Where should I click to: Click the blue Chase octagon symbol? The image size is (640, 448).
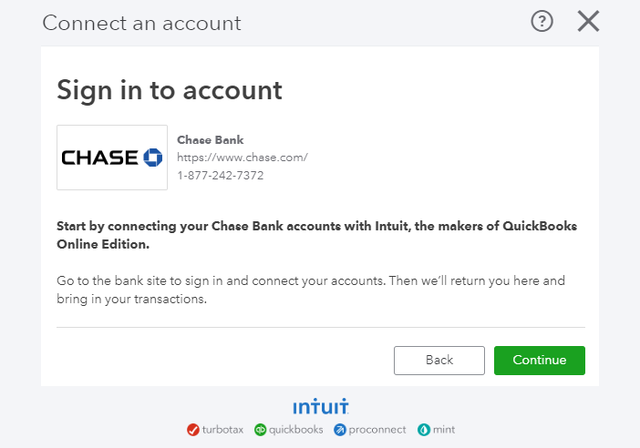coord(153,157)
